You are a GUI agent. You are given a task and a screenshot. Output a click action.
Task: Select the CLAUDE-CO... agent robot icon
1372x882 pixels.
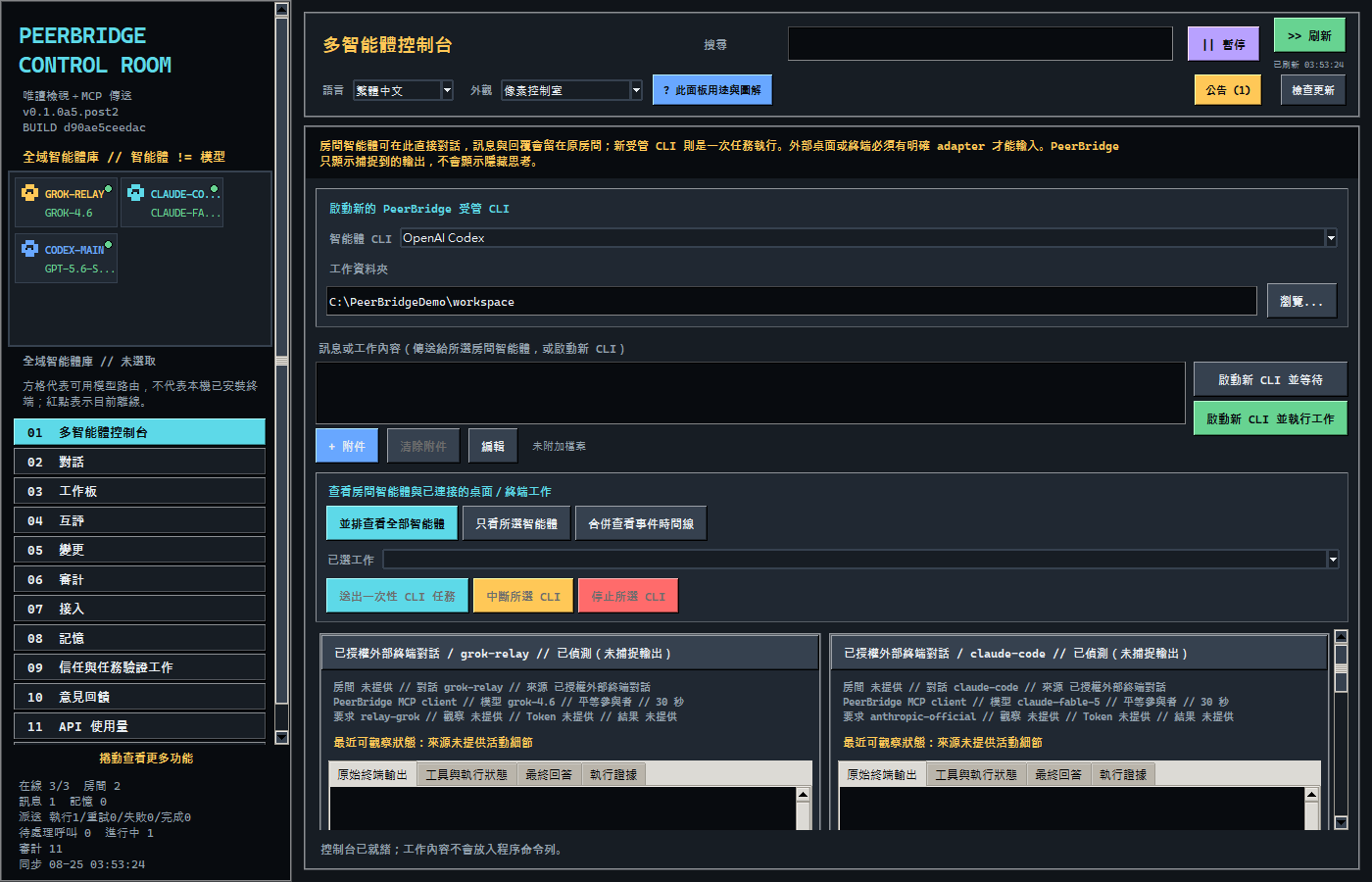pyautogui.click(x=136, y=193)
